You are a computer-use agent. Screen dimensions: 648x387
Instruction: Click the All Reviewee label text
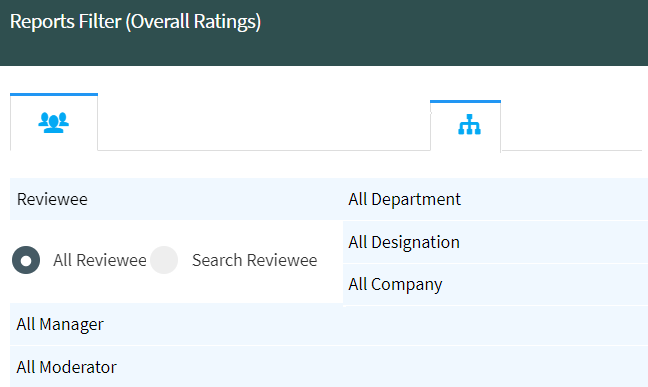[x=100, y=260]
